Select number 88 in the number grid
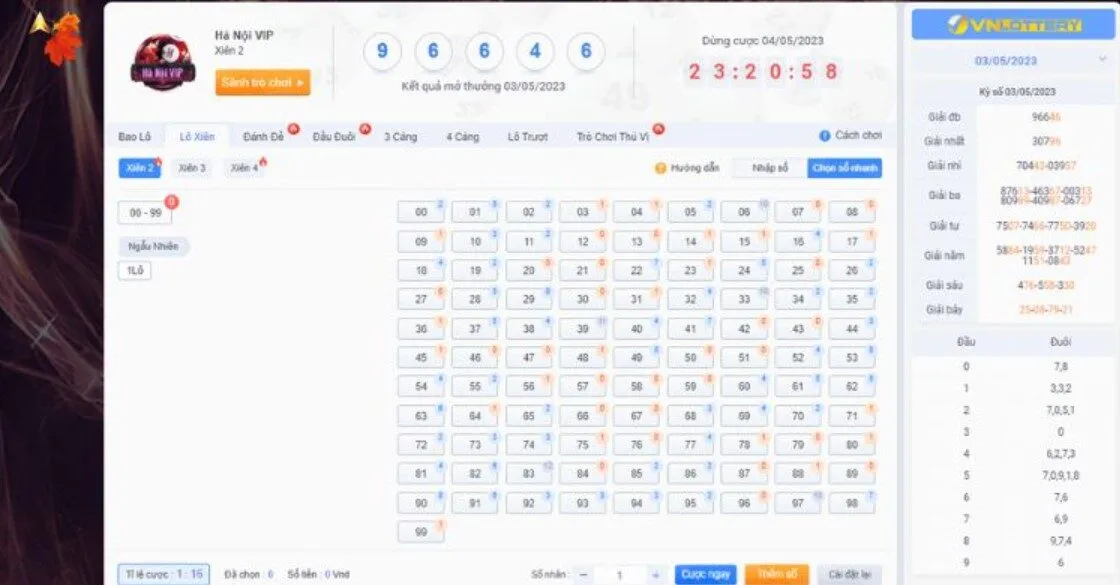The width and height of the screenshot is (1120, 585). (797, 475)
